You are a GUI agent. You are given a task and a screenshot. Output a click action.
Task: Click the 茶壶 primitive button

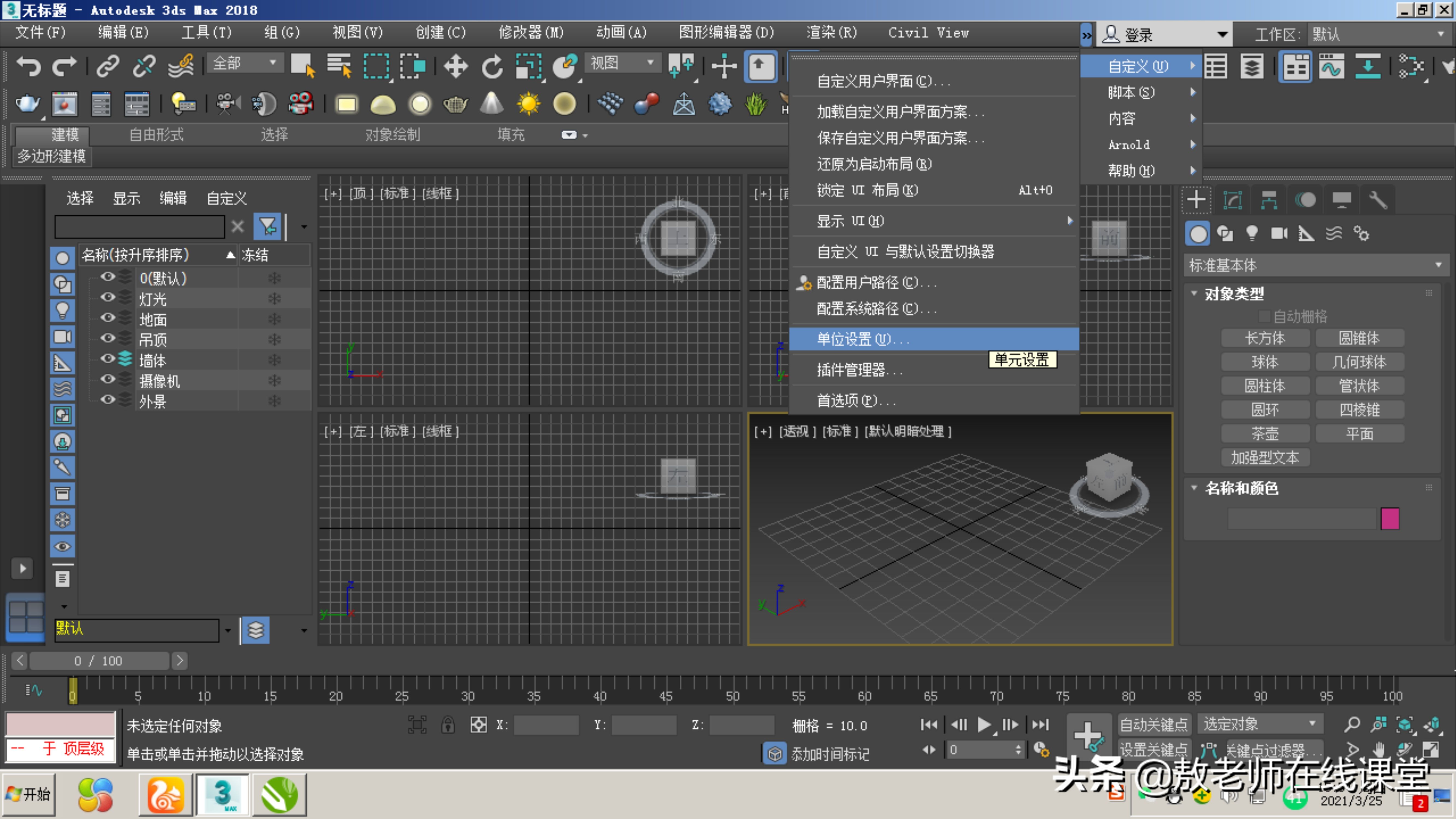pyautogui.click(x=1265, y=433)
